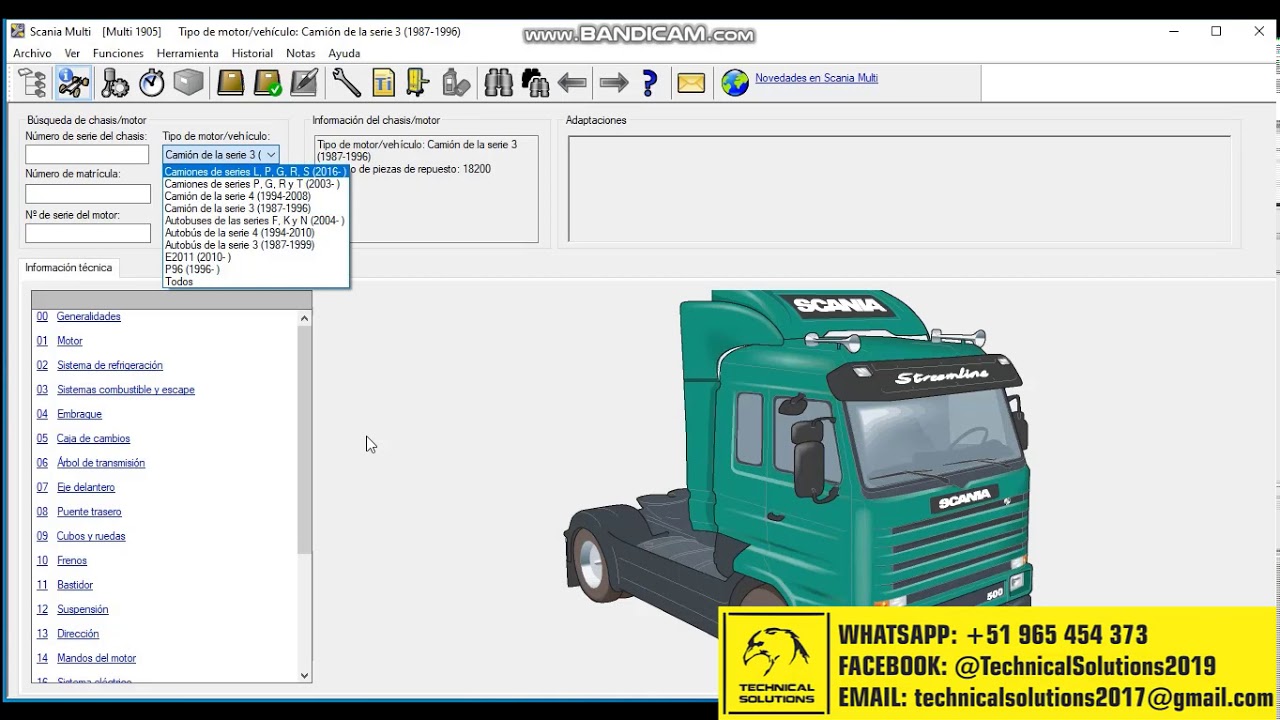Choose Autobús de la serie 4 (1994-2010)

click(x=255, y=233)
